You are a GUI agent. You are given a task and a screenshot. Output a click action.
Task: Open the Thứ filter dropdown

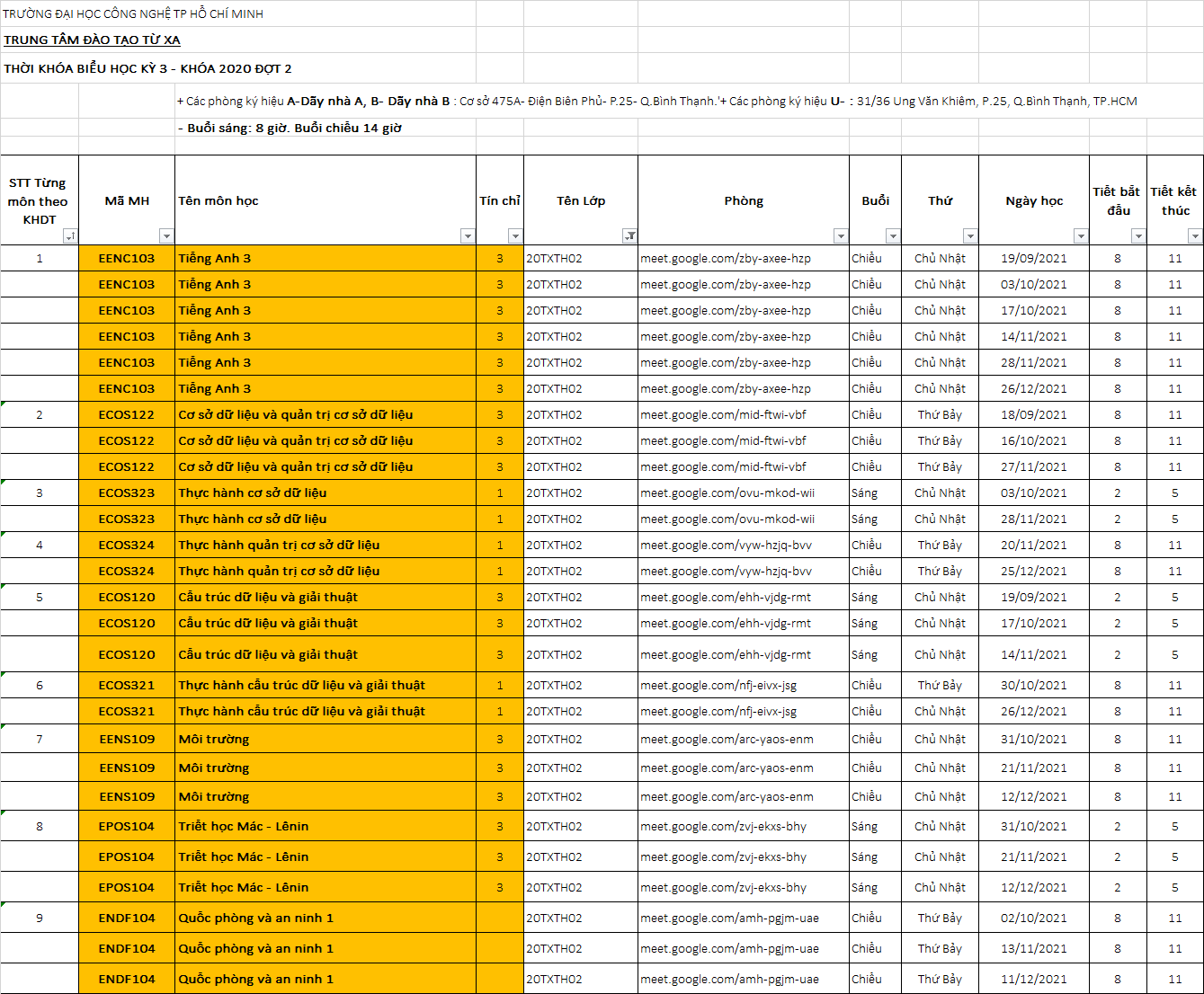(970, 236)
